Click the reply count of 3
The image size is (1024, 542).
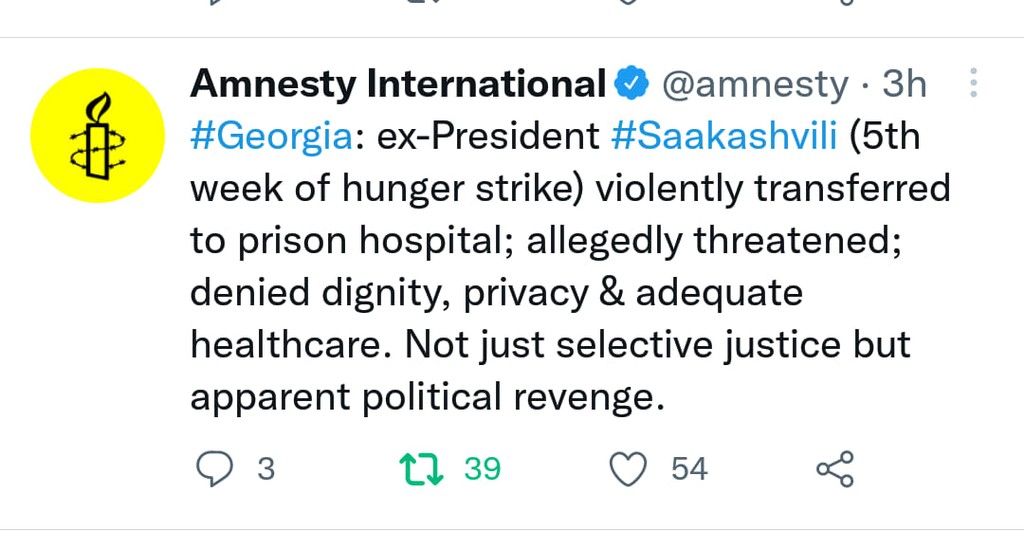tap(266, 468)
